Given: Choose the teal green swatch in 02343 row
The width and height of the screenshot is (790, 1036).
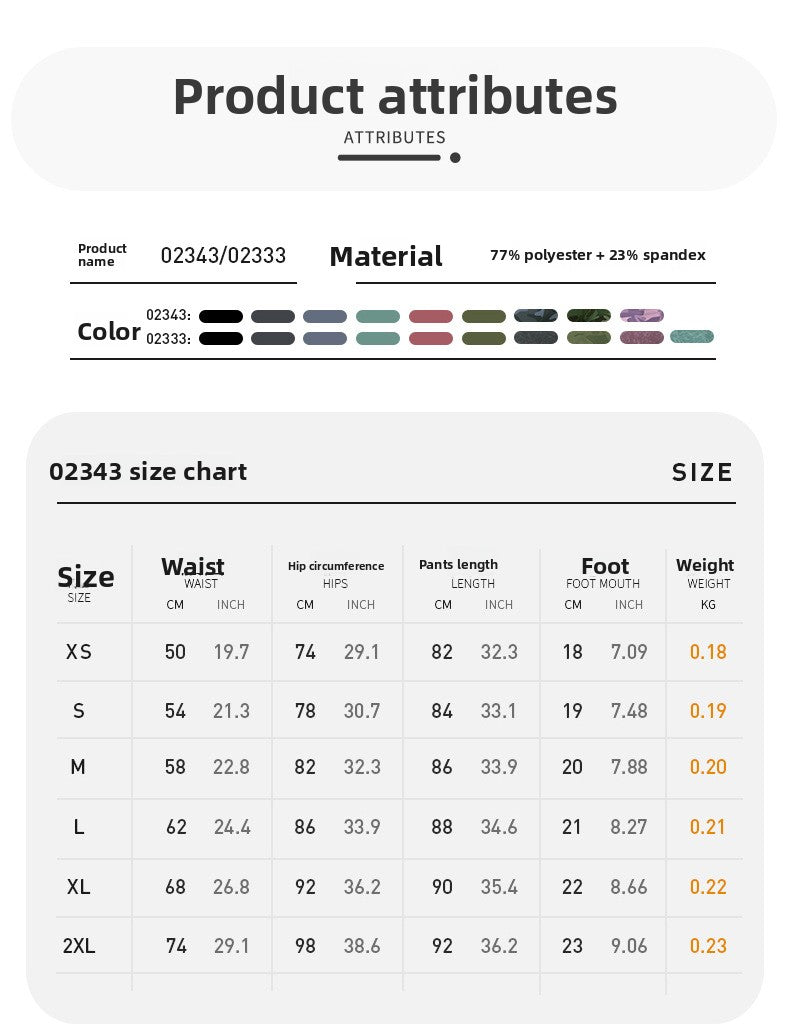Looking at the screenshot, I should click(378, 316).
